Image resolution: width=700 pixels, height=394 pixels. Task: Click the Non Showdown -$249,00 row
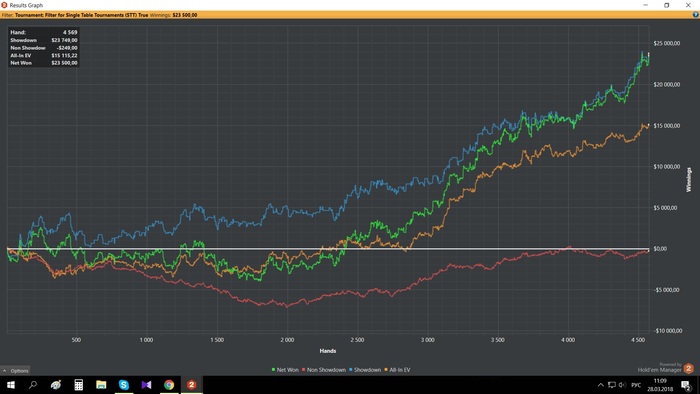tap(44, 48)
